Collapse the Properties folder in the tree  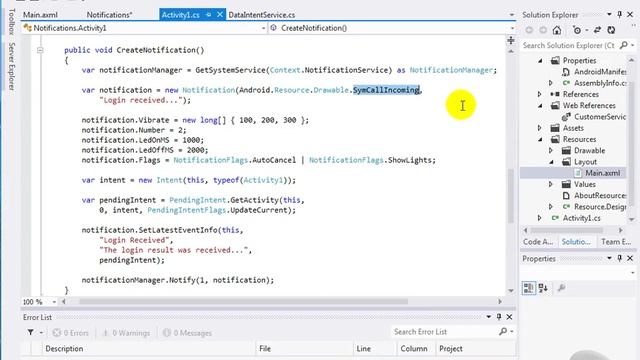(x=540, y=60)
